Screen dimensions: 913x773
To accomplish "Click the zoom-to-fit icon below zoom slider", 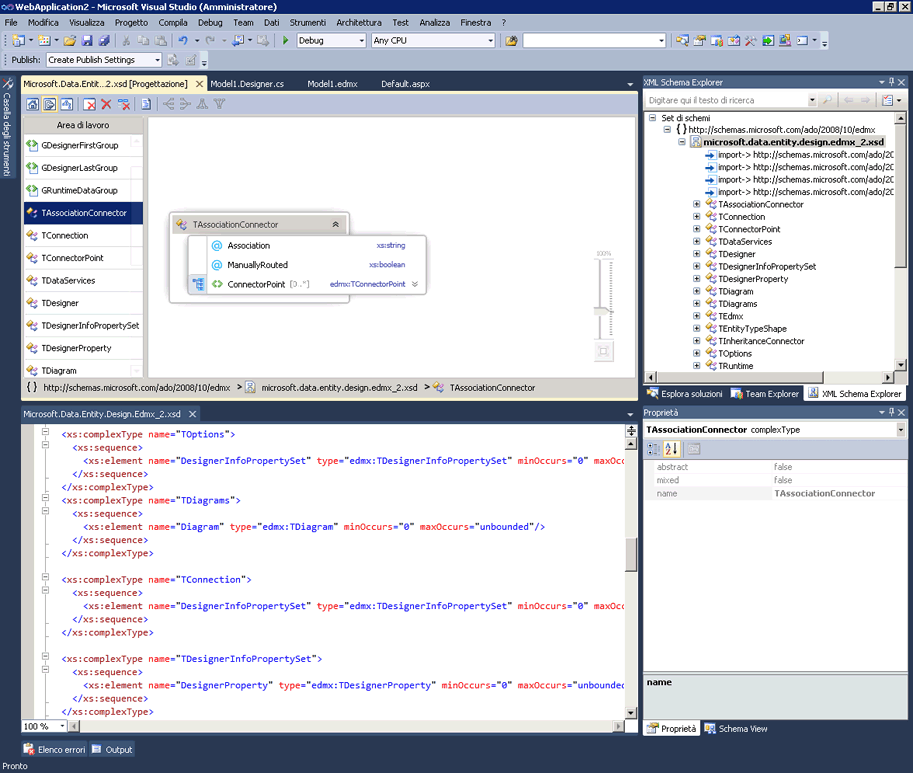I will pyautogui.click(x=603, y=351).
